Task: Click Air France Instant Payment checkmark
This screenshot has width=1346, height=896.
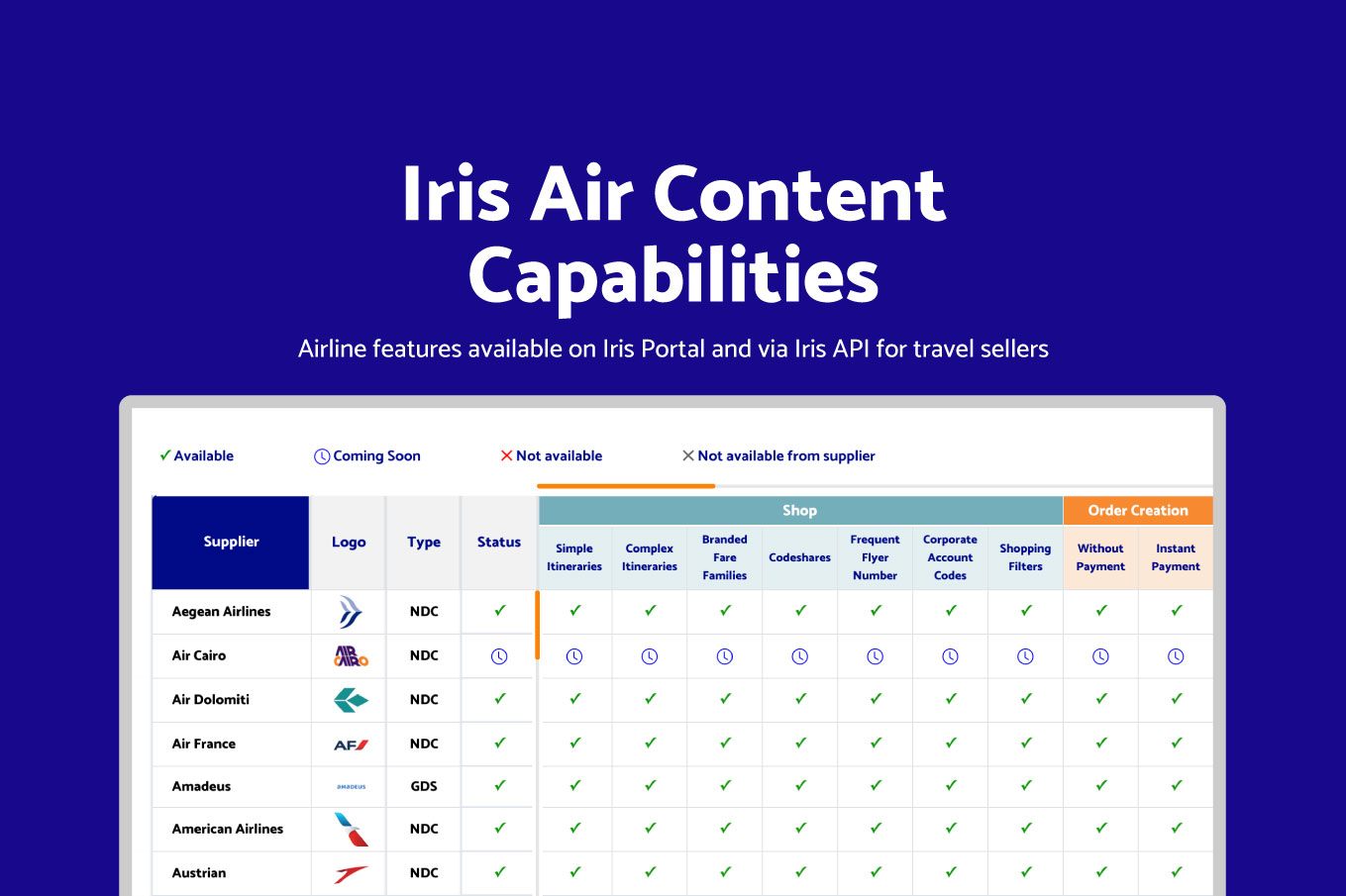Action: (x=1177, y=743)
